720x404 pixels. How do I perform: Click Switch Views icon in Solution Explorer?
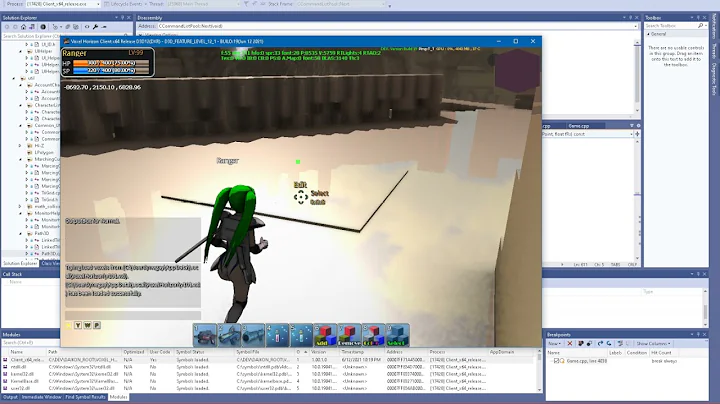tap(32, 27)
